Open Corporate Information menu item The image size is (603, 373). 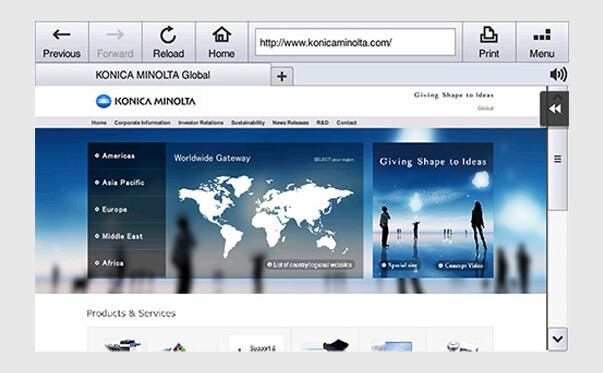coord(142,123)
